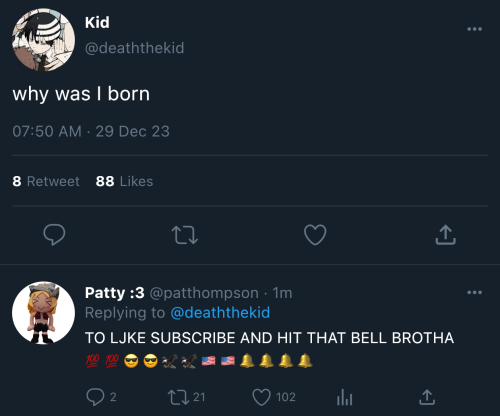Retweet Patty's reply with 21 retweets
This screenshot has height=416, width=500.
point(180,397)
